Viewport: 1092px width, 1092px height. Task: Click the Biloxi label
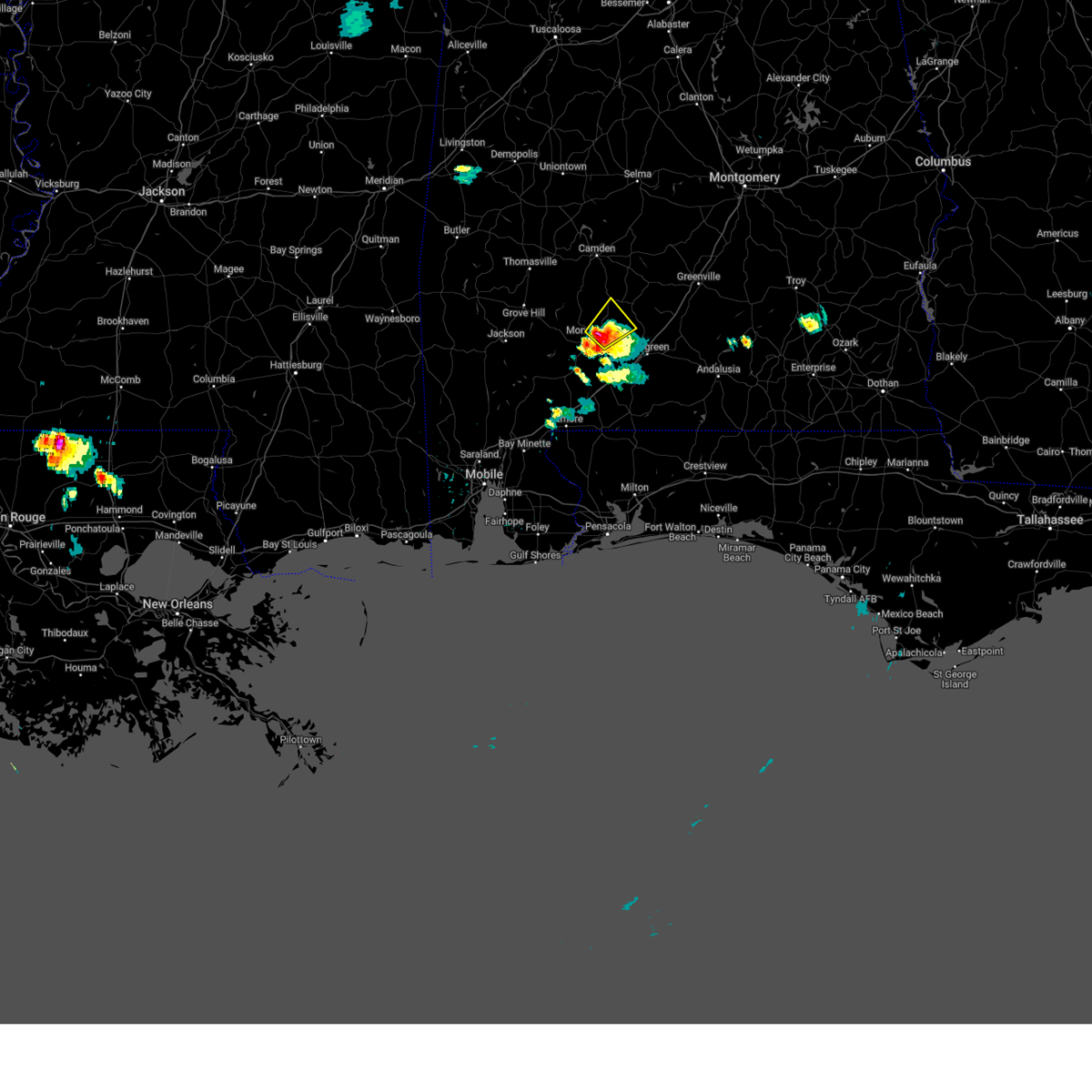tap(356, 528)
